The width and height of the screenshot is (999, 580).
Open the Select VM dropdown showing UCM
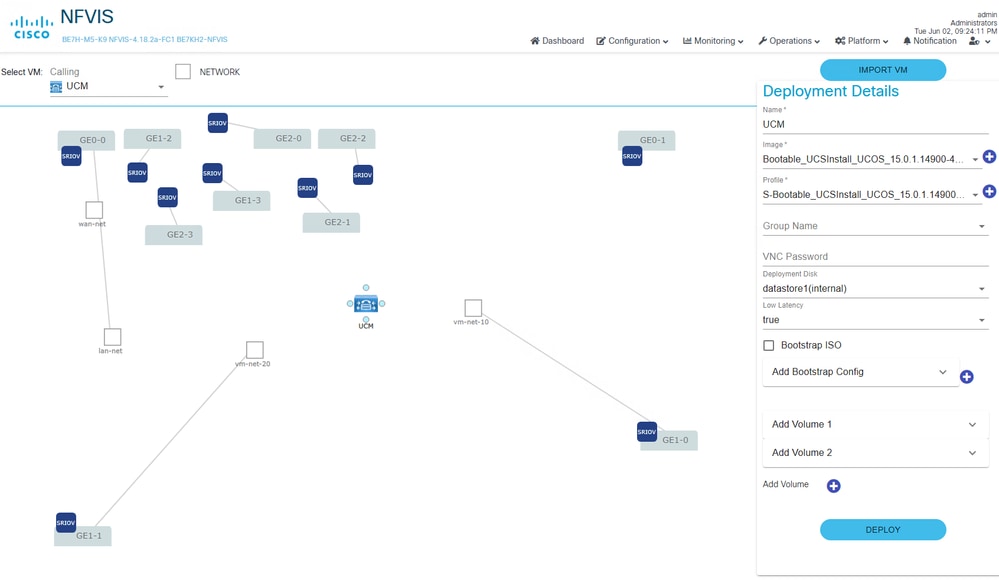[108, 87]
